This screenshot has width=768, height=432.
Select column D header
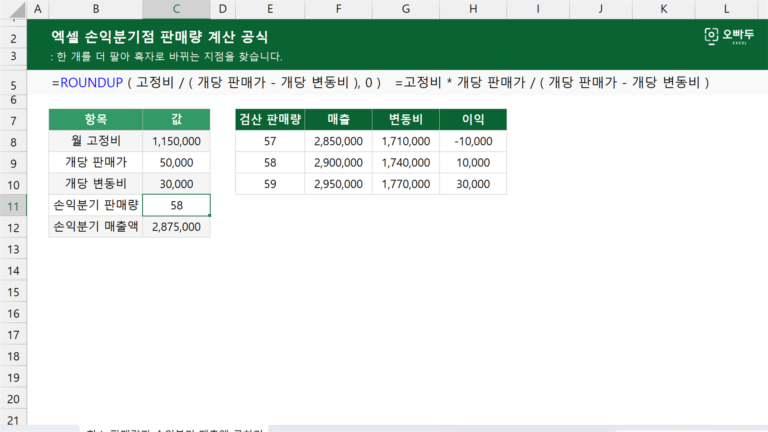pyautogui.click(x=223, y=9)
